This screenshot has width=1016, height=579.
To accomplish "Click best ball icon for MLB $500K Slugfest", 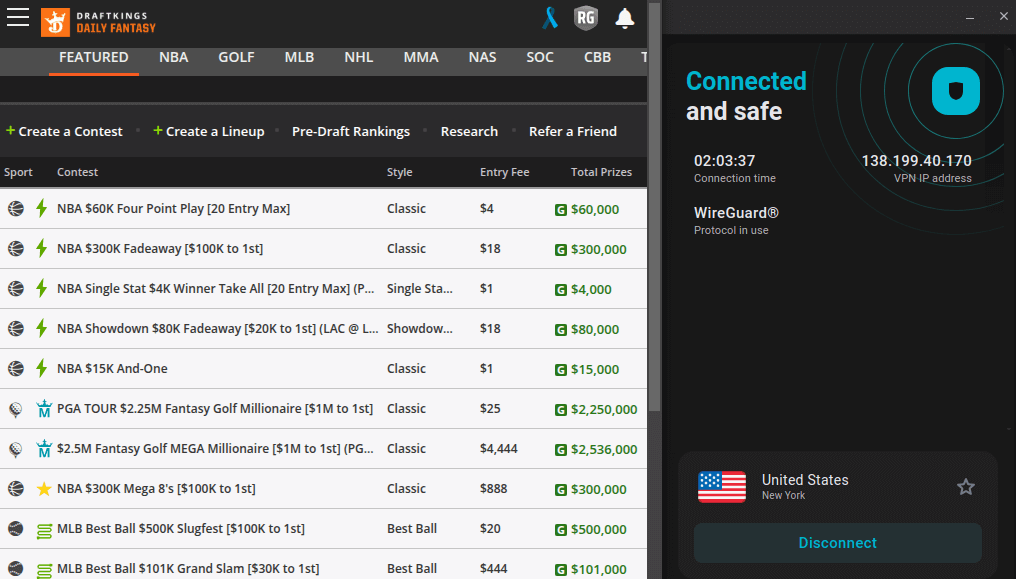I will coord(44,531).
